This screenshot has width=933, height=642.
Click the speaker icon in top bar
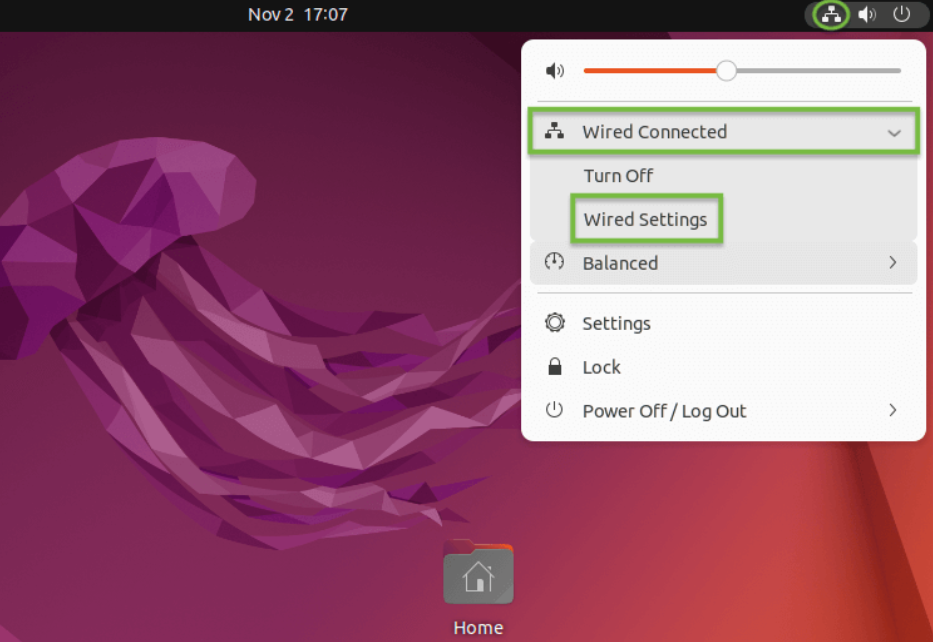coord(866,14)
